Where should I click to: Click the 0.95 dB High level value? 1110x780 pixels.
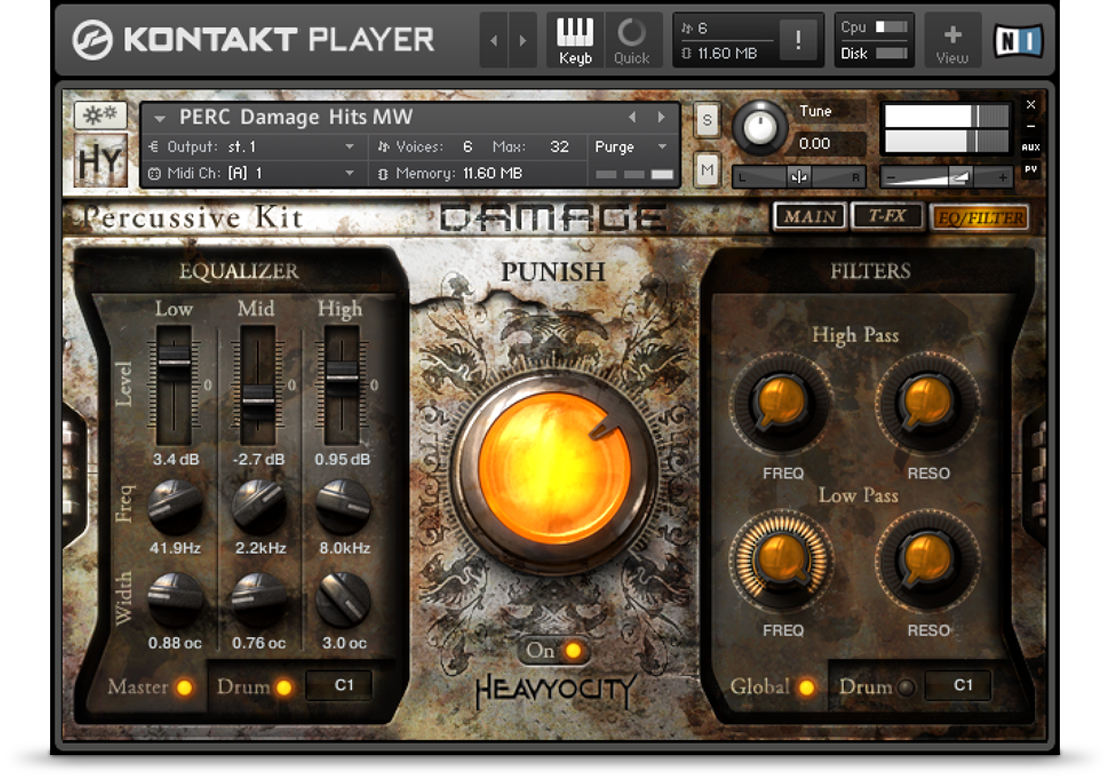click(x=342, y=459)
